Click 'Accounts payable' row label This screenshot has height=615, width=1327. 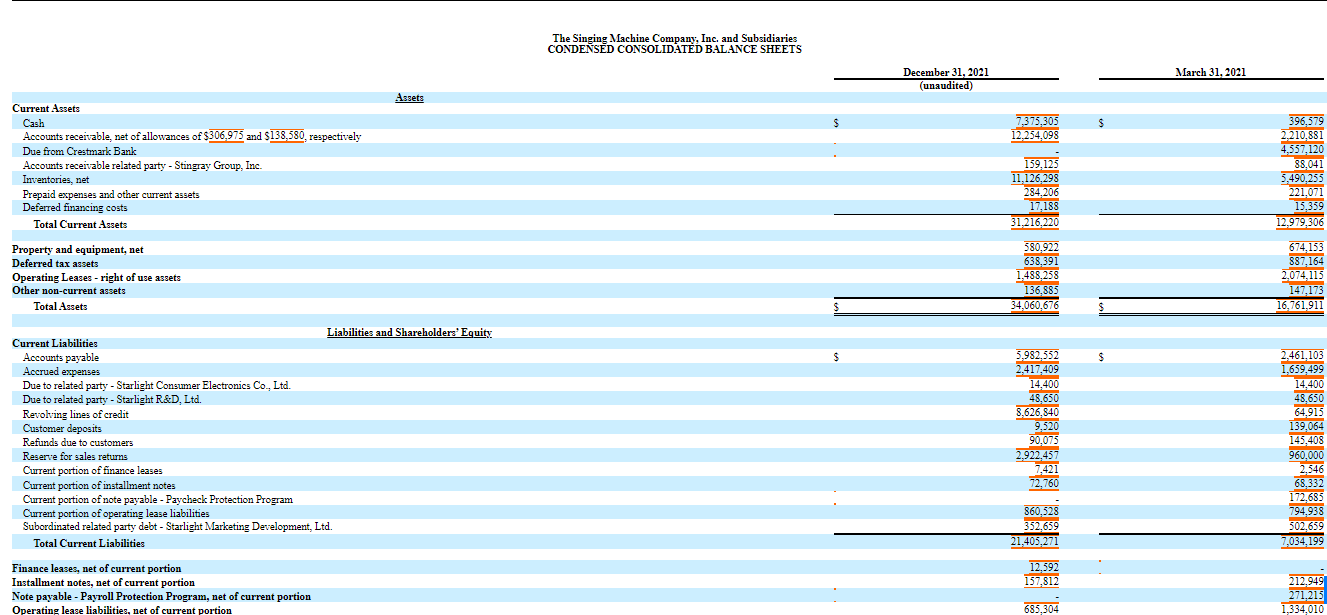click(x=61, y=357)
